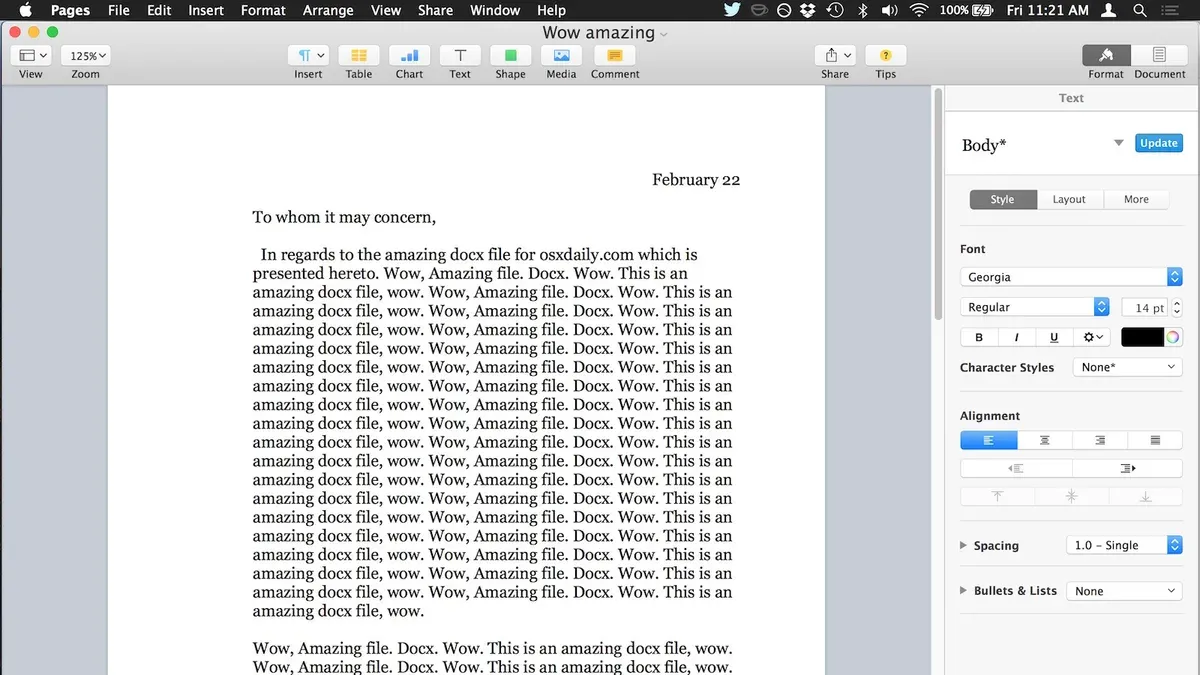Viewport: 1200px width, 675px height.
Task: Open the Media browser
Action: pos(561,56)
